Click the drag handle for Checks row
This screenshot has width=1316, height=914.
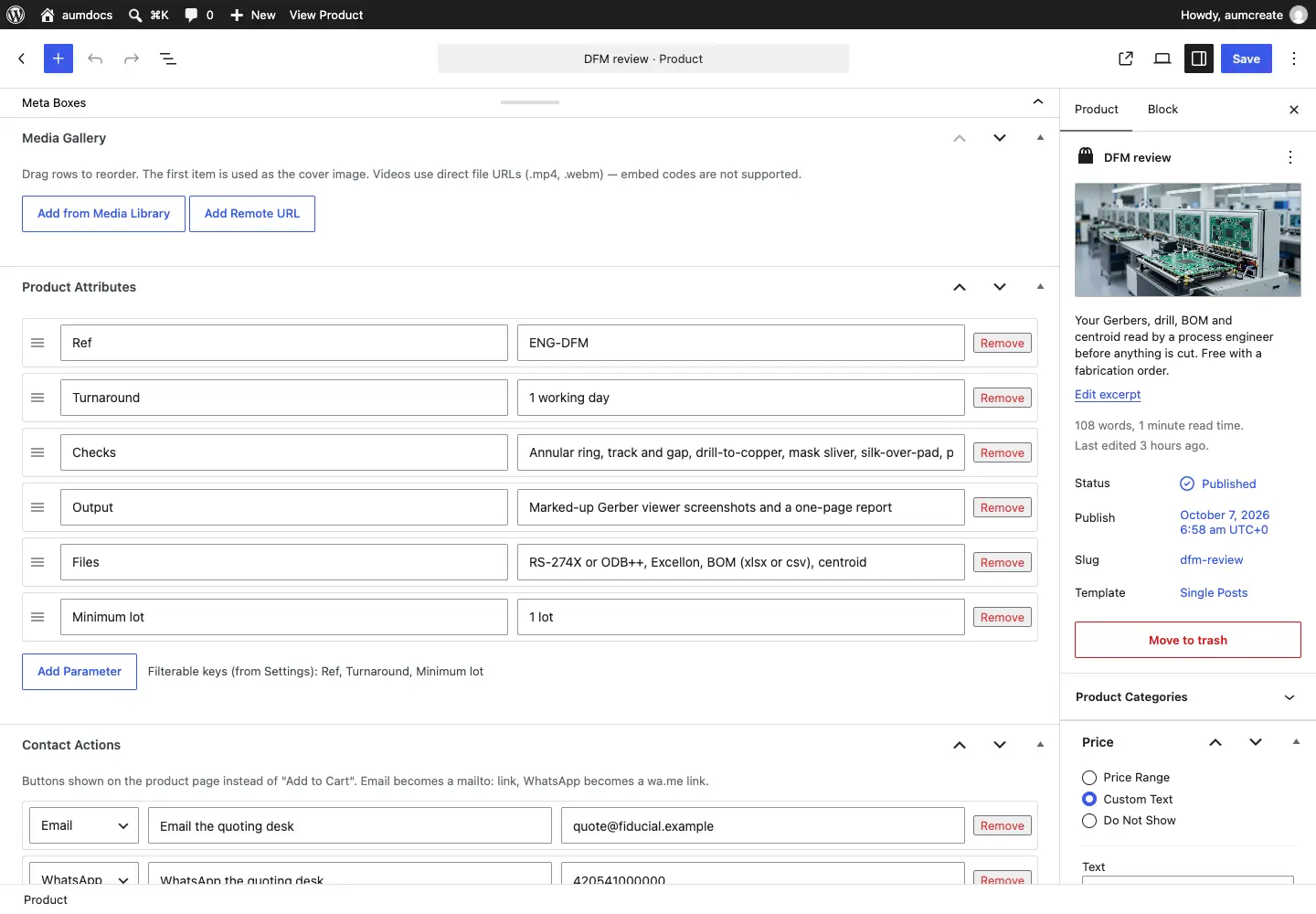click(37, 452)
